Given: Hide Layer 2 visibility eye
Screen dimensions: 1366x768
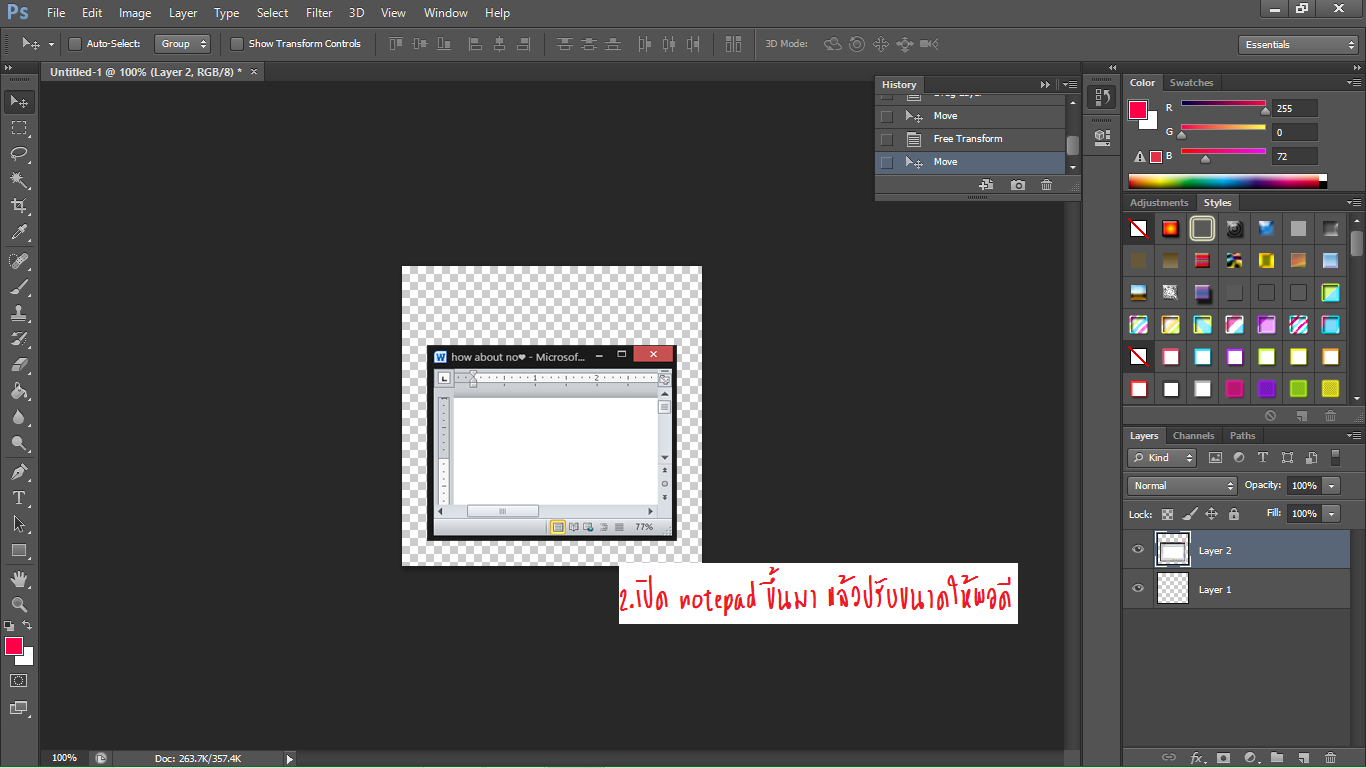Looking at the screenshot, I should 1138,550.
